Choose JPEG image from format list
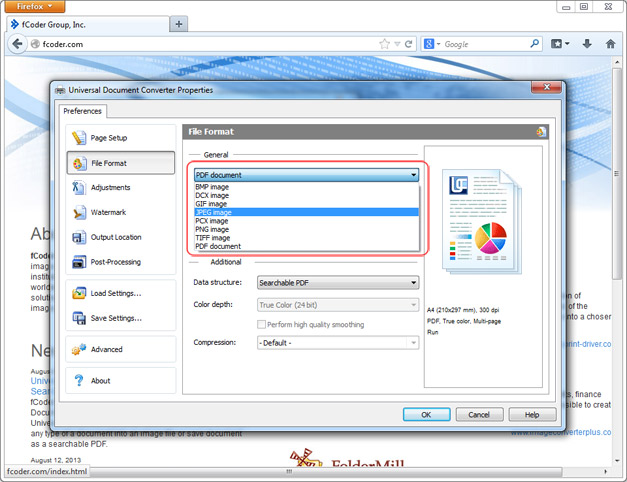 click(x=306, y=212)
